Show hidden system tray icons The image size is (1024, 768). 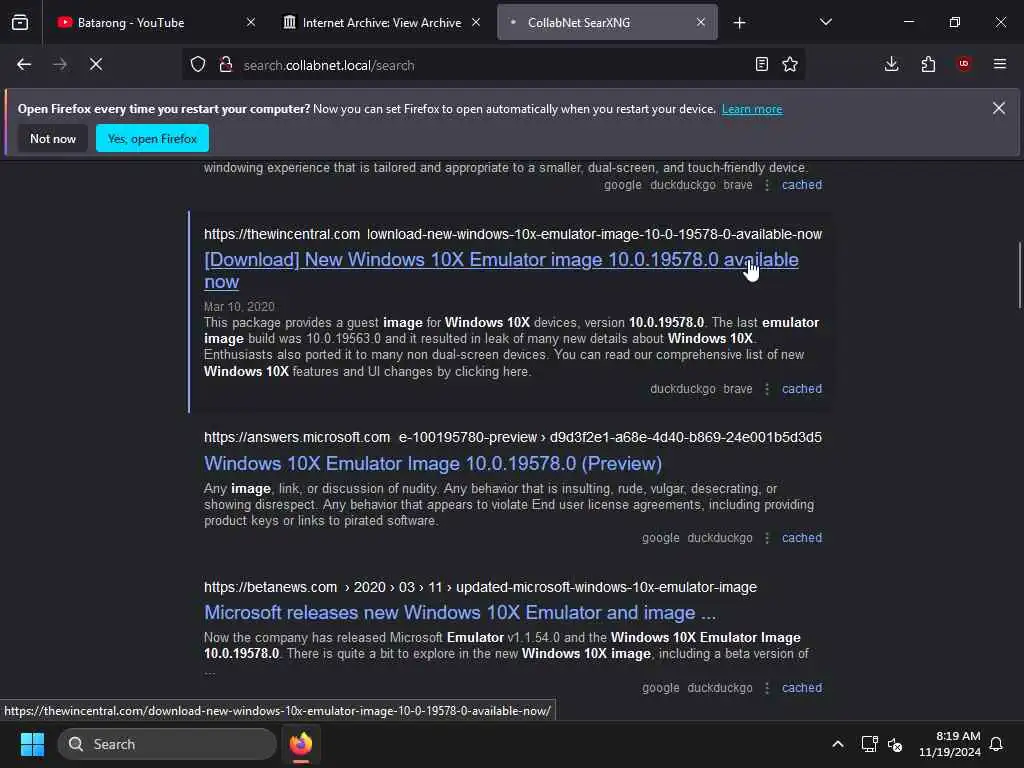(837, 744)
